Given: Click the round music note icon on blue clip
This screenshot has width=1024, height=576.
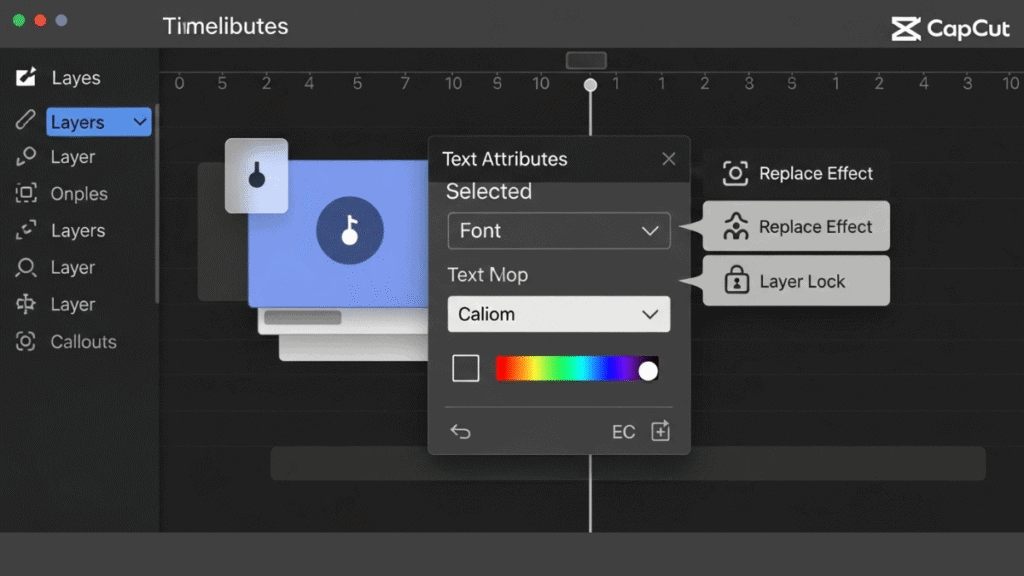Looking at the screenshot, I should [350, 230].
